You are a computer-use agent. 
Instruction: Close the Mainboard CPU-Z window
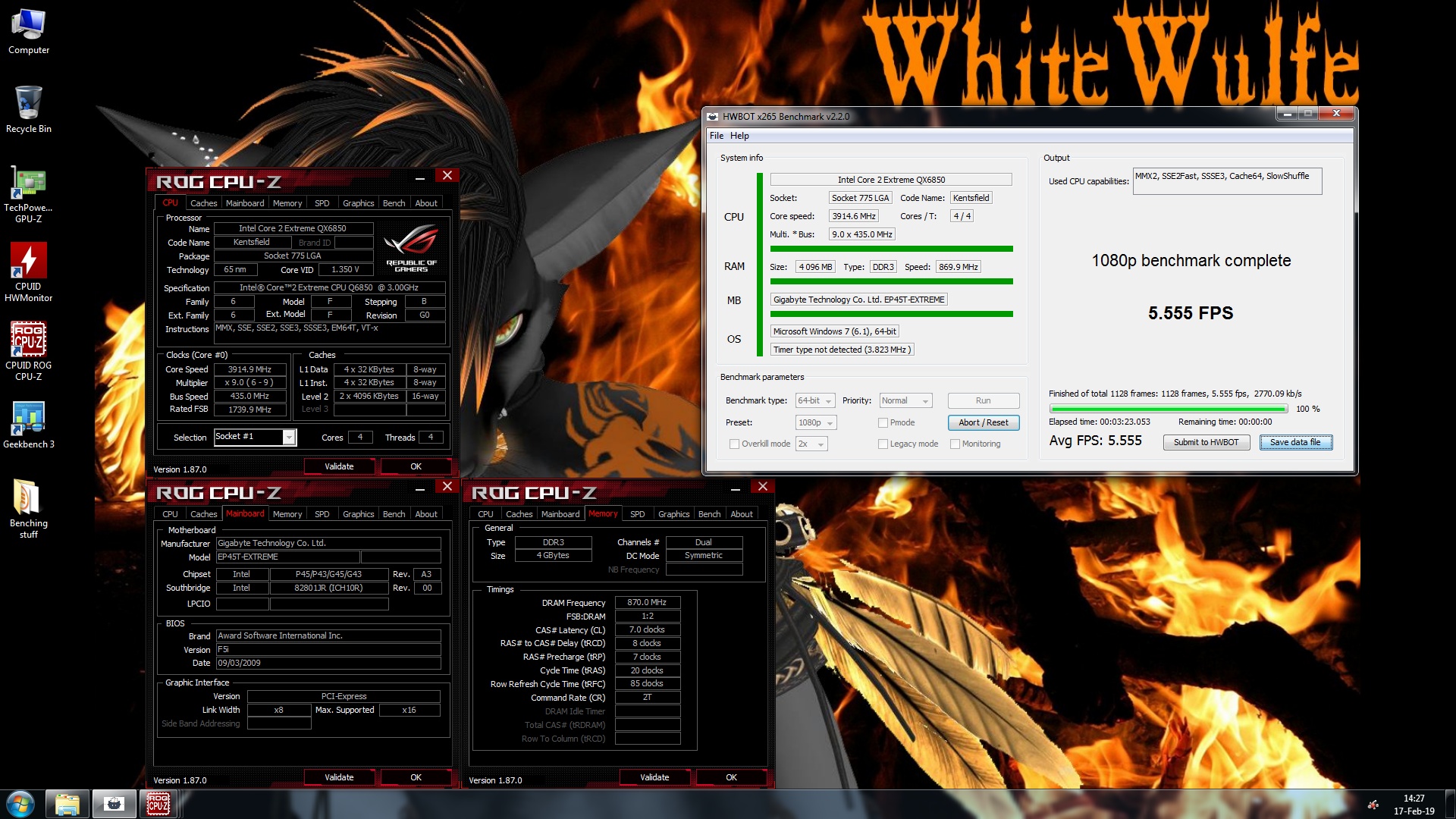pyautogui.click(x=447, y=487)
